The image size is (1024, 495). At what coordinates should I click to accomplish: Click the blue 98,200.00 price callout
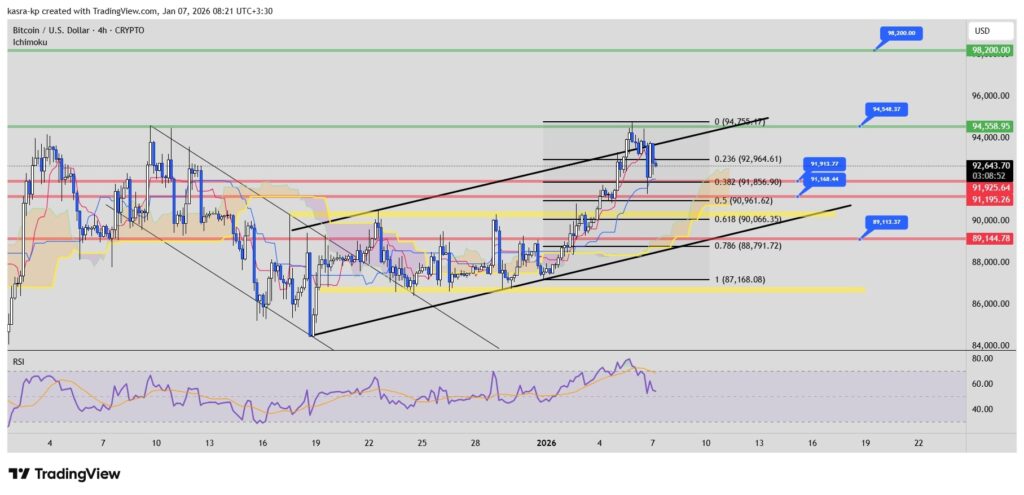[x=900, y=33]
